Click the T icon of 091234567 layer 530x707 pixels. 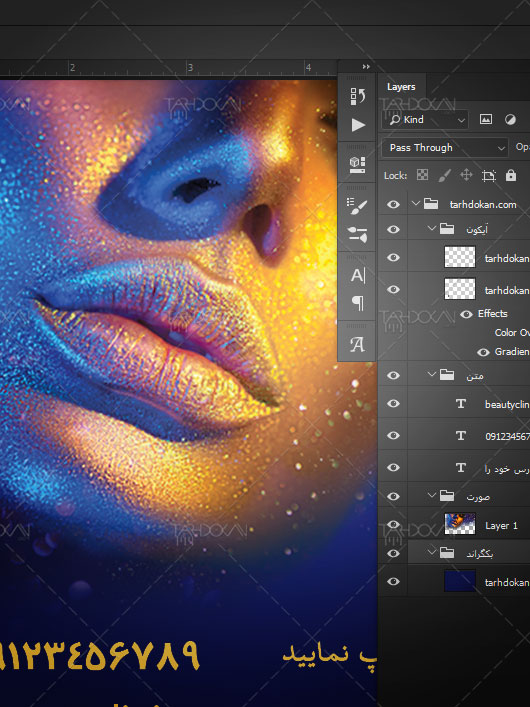click(461, 436)
